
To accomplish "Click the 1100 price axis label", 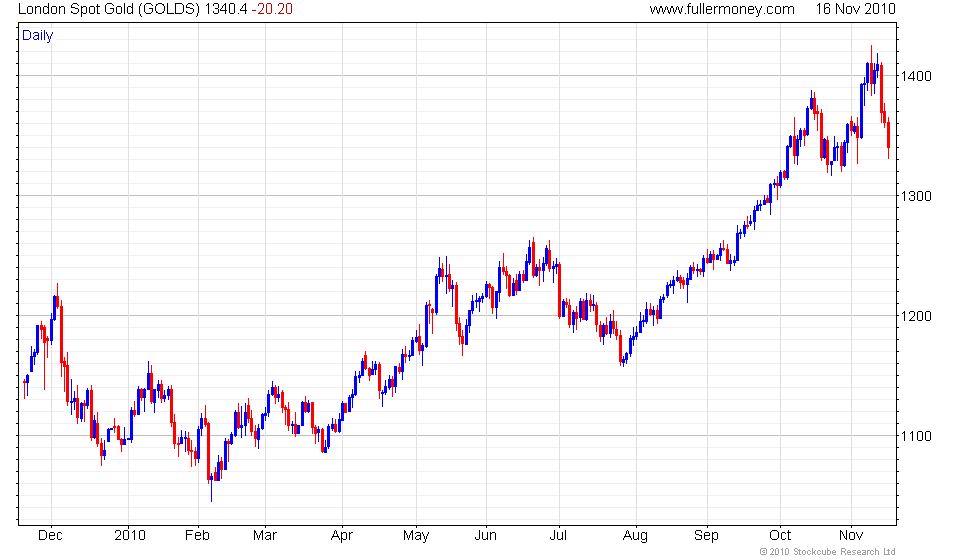I will [916, 436].
